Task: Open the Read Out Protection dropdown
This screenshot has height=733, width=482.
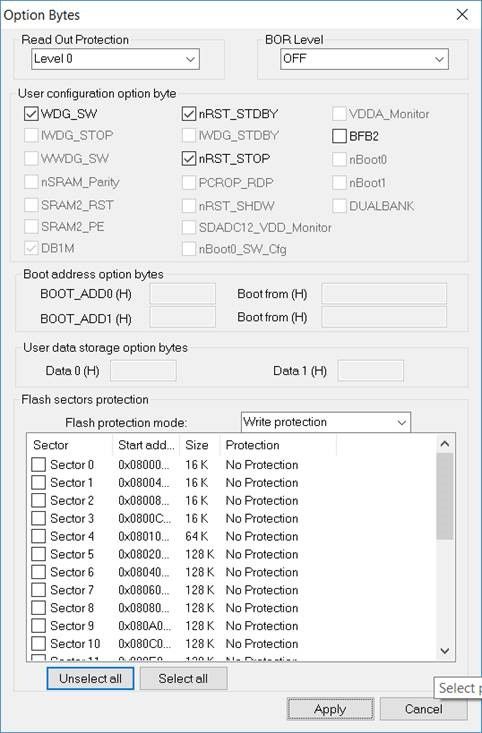Action: 115,59
